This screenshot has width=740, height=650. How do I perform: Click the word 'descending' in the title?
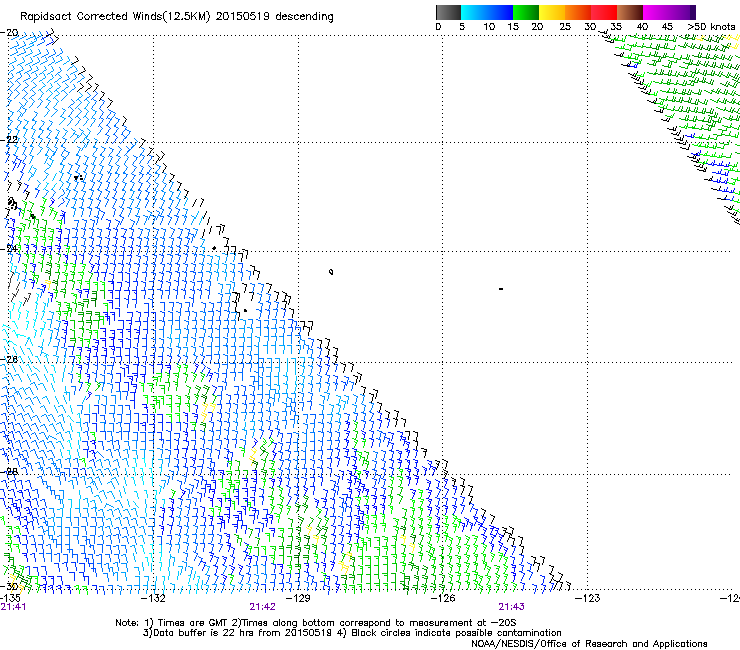[304, 17]
